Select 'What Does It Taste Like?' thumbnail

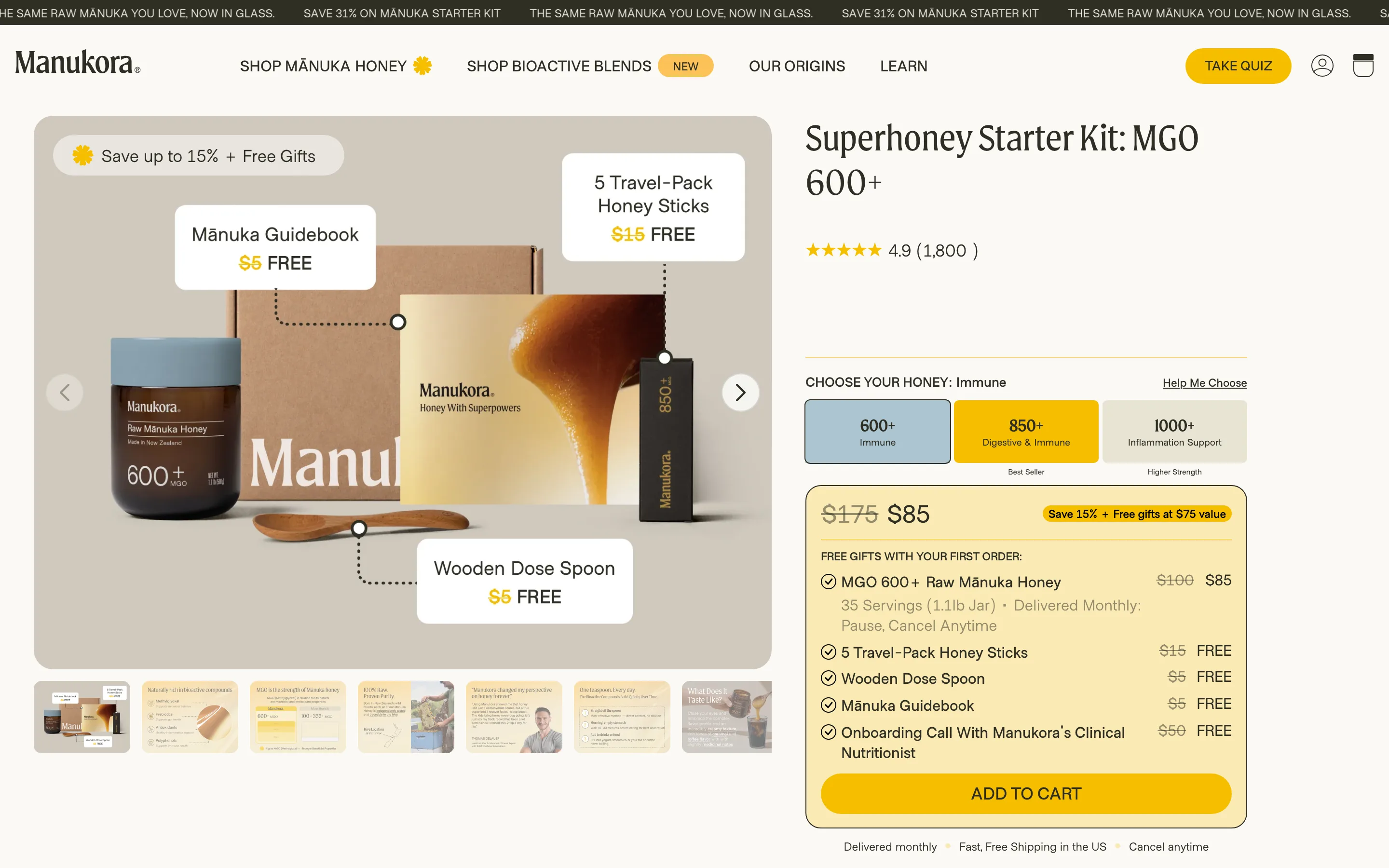point(727,717)
